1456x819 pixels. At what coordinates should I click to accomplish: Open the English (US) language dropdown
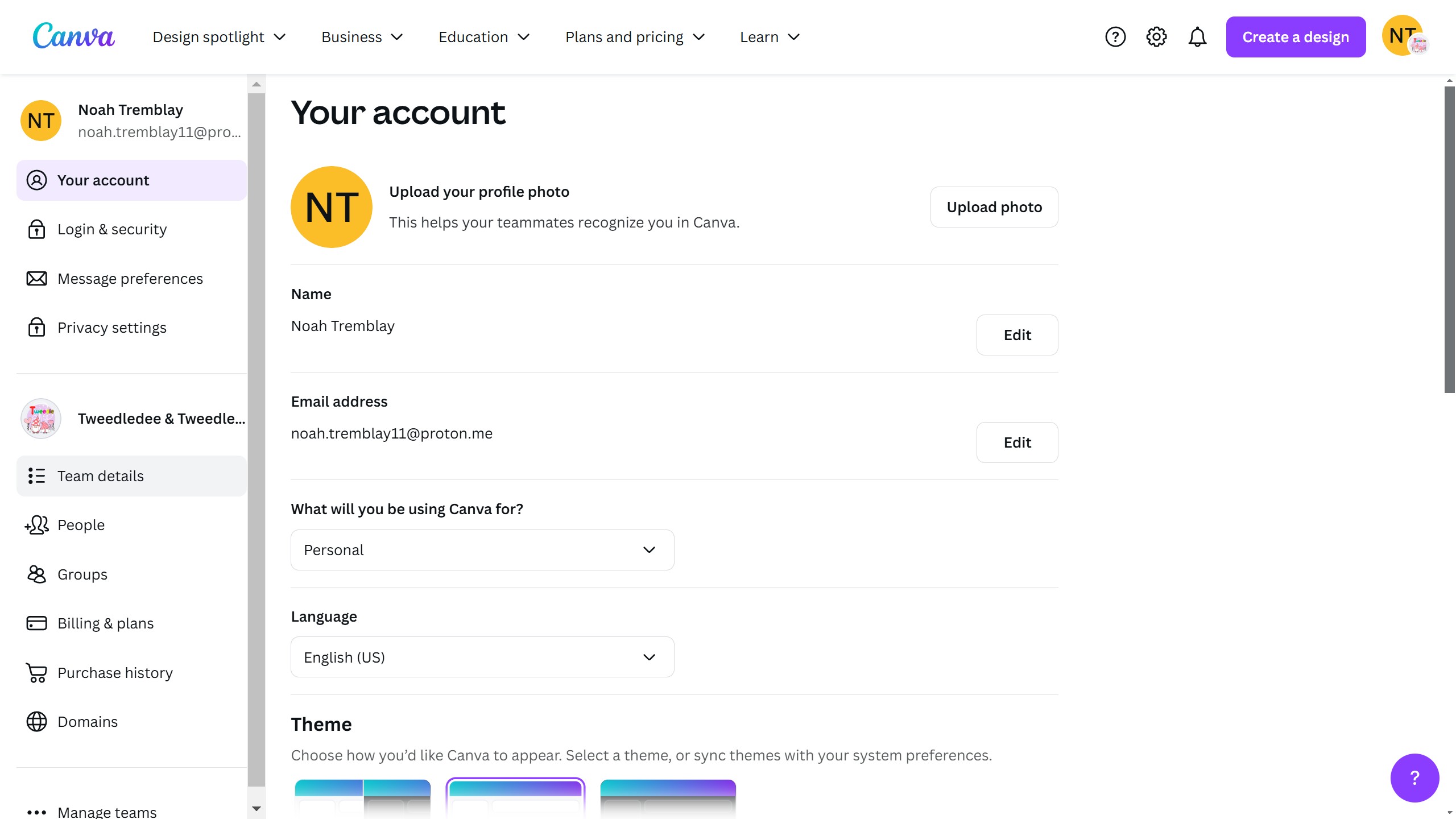coord(482,657)
